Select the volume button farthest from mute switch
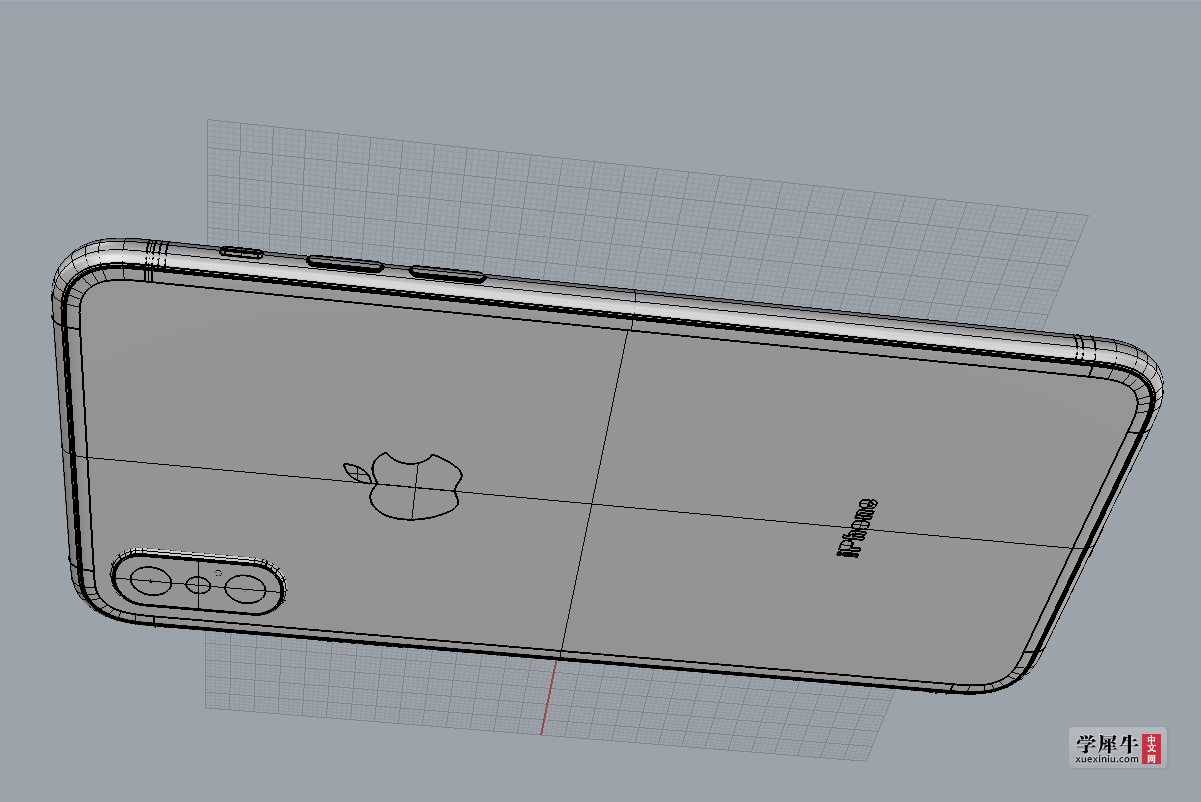Image resolution: width=1201 pixels, height=802 pixels. click(448, 274)
